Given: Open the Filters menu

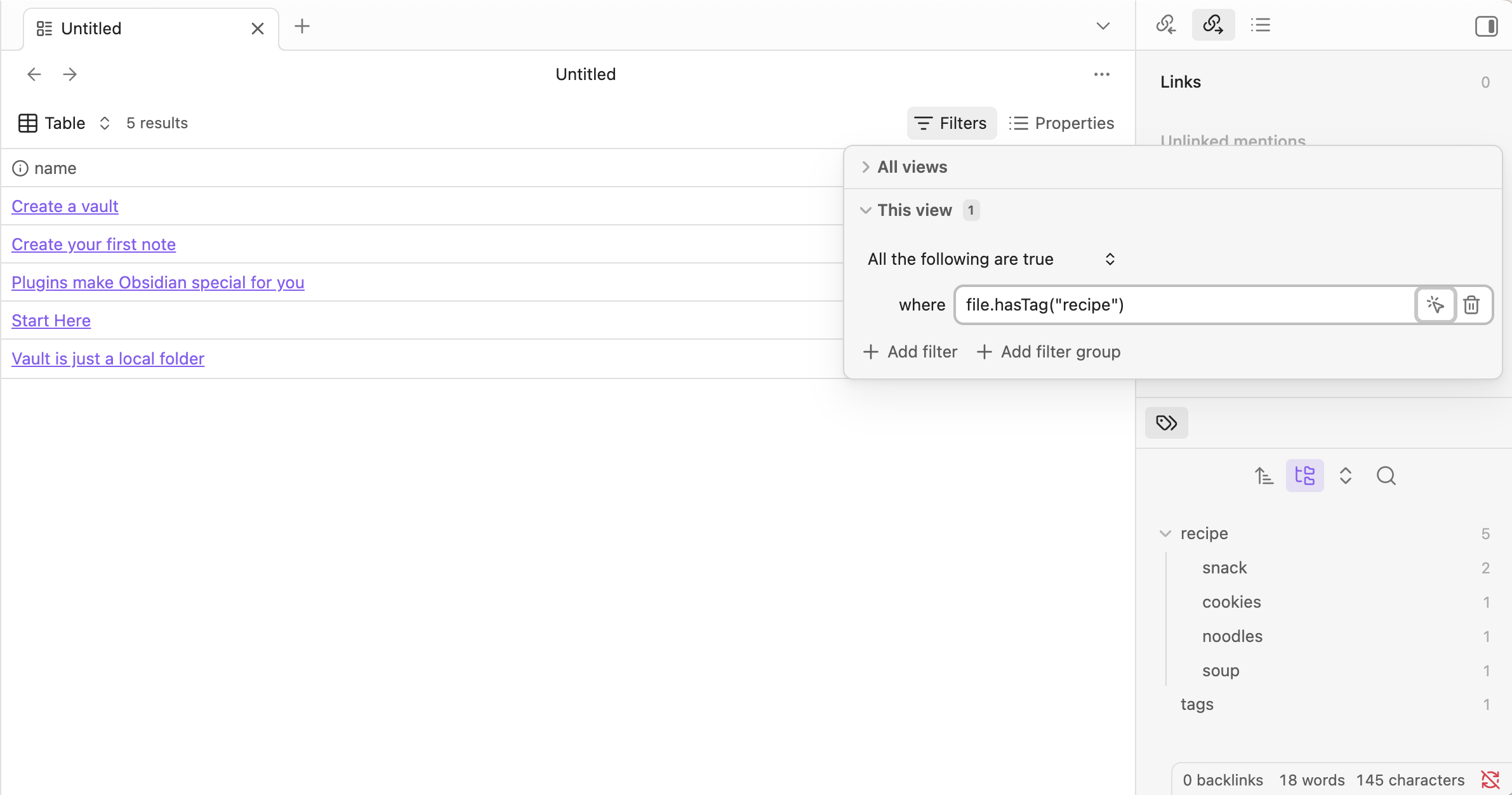Looking at the screenshot, I should pyautogui.click(x=952, y=123).
